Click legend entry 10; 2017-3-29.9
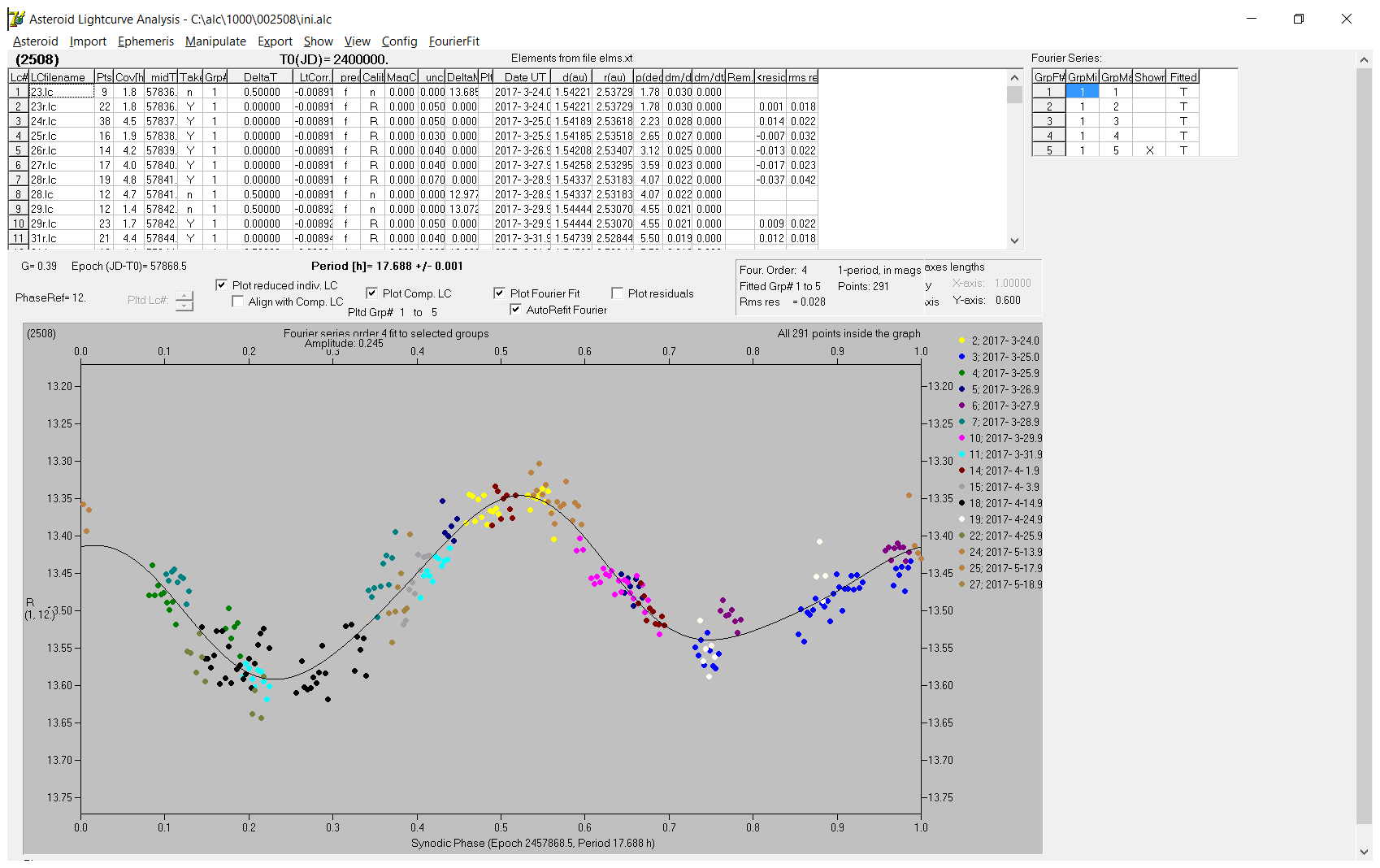This screenshot has height=868, width=1380. pyautogui.click(x=1000, y=438)
